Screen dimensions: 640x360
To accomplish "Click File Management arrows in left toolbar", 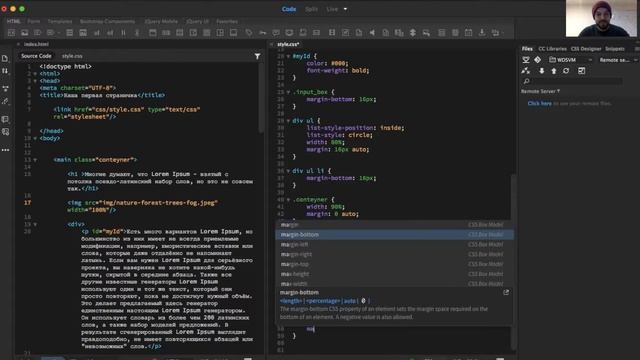I will coord(5,71).
